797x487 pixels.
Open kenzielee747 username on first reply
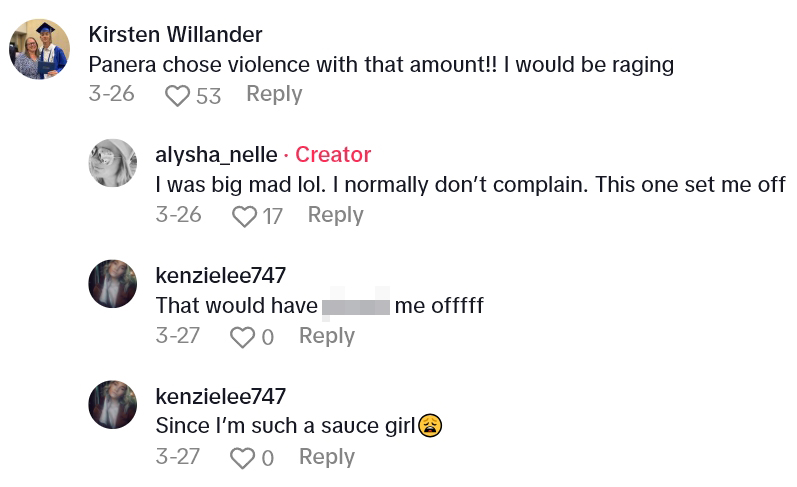221,275
